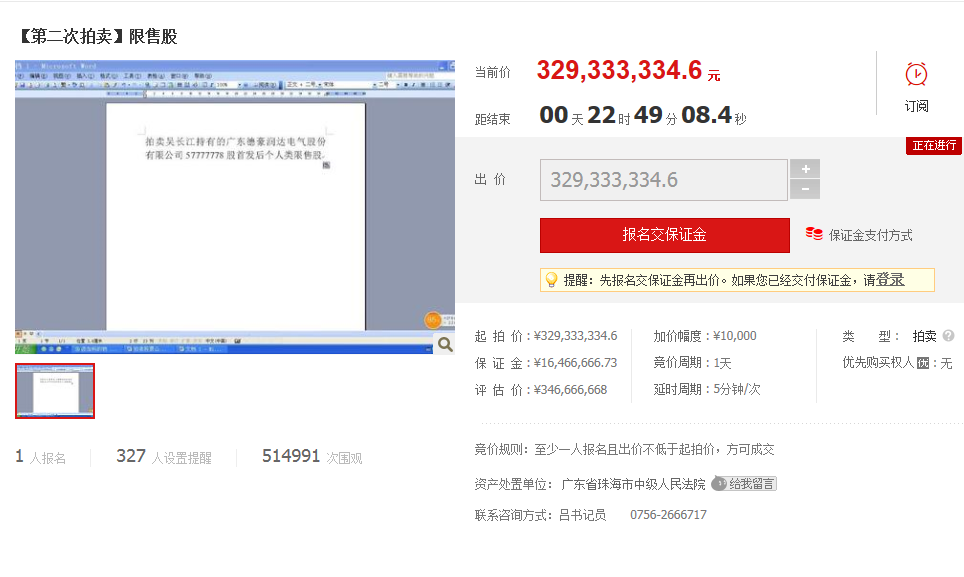Decrease bid with the minus button
Image resolution: width=964 pixels, height=577 pixels.
click(x=805, y=190)
